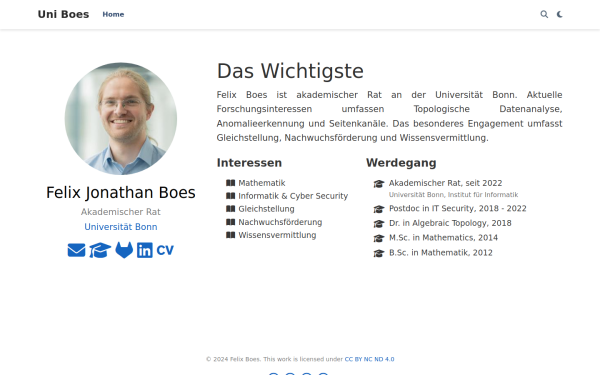Toggle dark mode moon icon
Image resolution: width=600 pixels, height=375 pixels.
point(559,14)
